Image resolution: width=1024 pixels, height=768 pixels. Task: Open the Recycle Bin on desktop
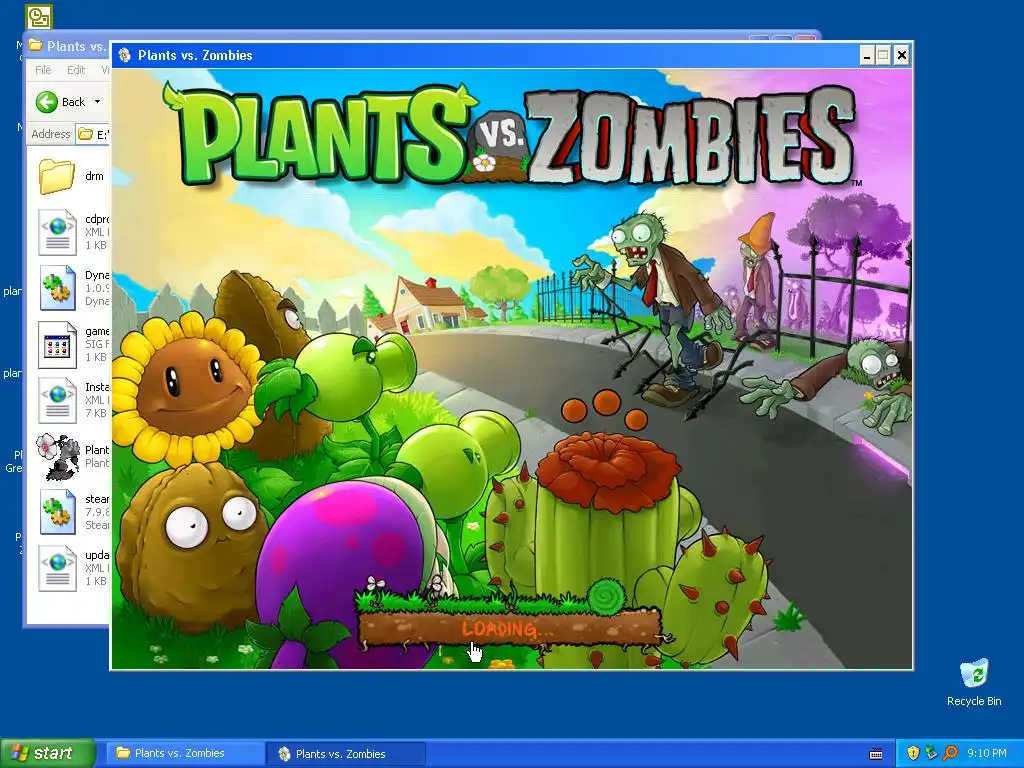(974, 673)
